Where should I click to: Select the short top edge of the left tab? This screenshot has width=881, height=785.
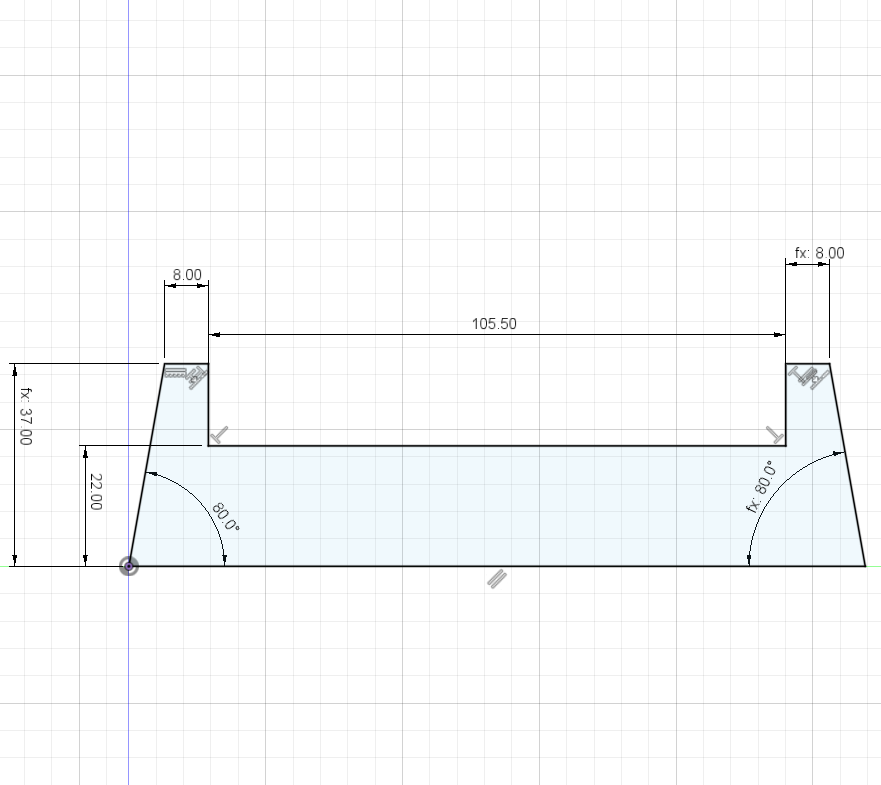[187, 364]
